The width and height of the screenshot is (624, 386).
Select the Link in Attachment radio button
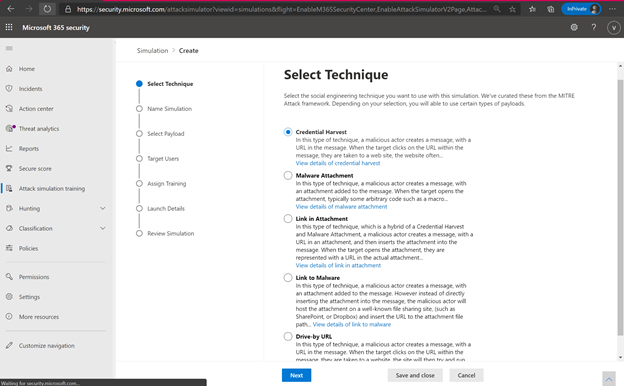pyautogui.click(x=288, y=219)
